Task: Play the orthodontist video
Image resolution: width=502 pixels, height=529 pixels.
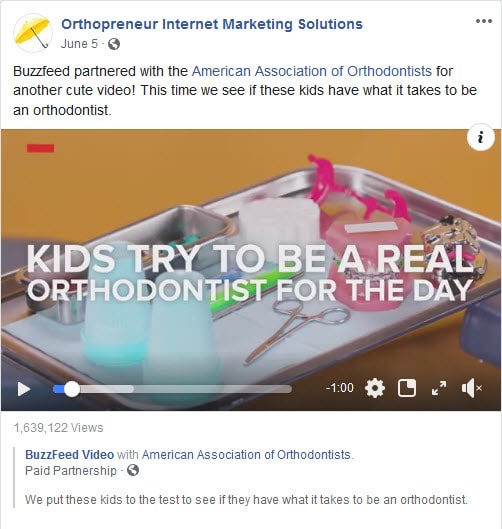Action: pos(24,389)
